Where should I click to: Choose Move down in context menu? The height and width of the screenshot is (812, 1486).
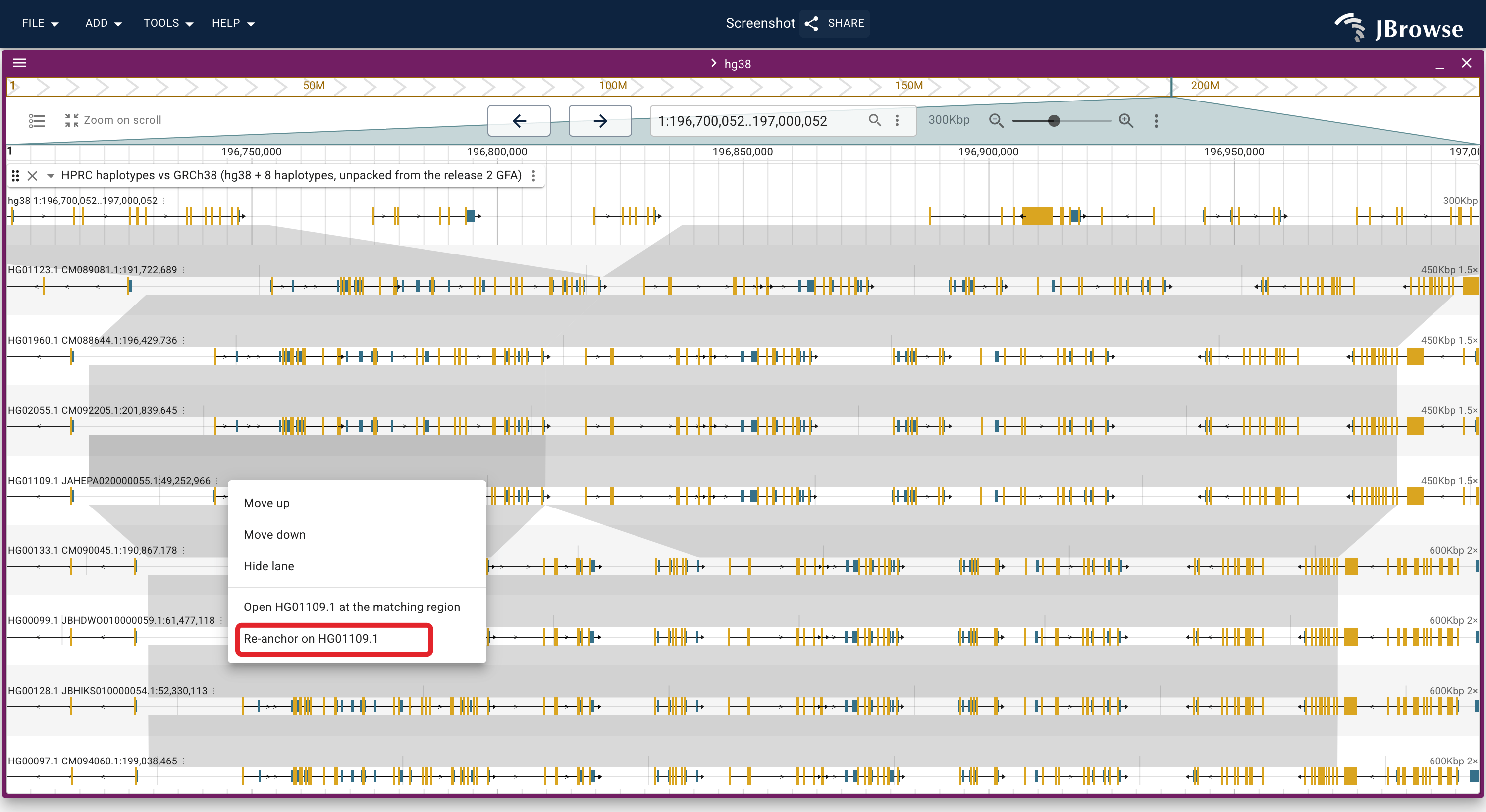pyautogui.click(x=357, y=535)
